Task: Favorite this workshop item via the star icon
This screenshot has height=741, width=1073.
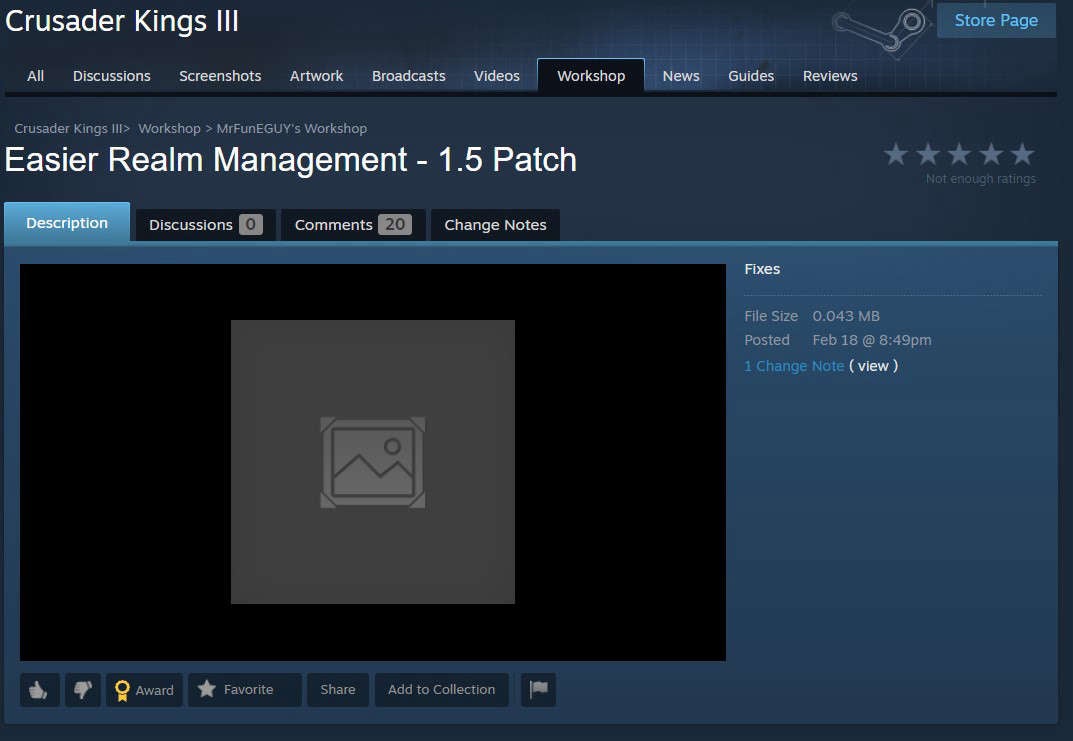Action: coord(207,689)
